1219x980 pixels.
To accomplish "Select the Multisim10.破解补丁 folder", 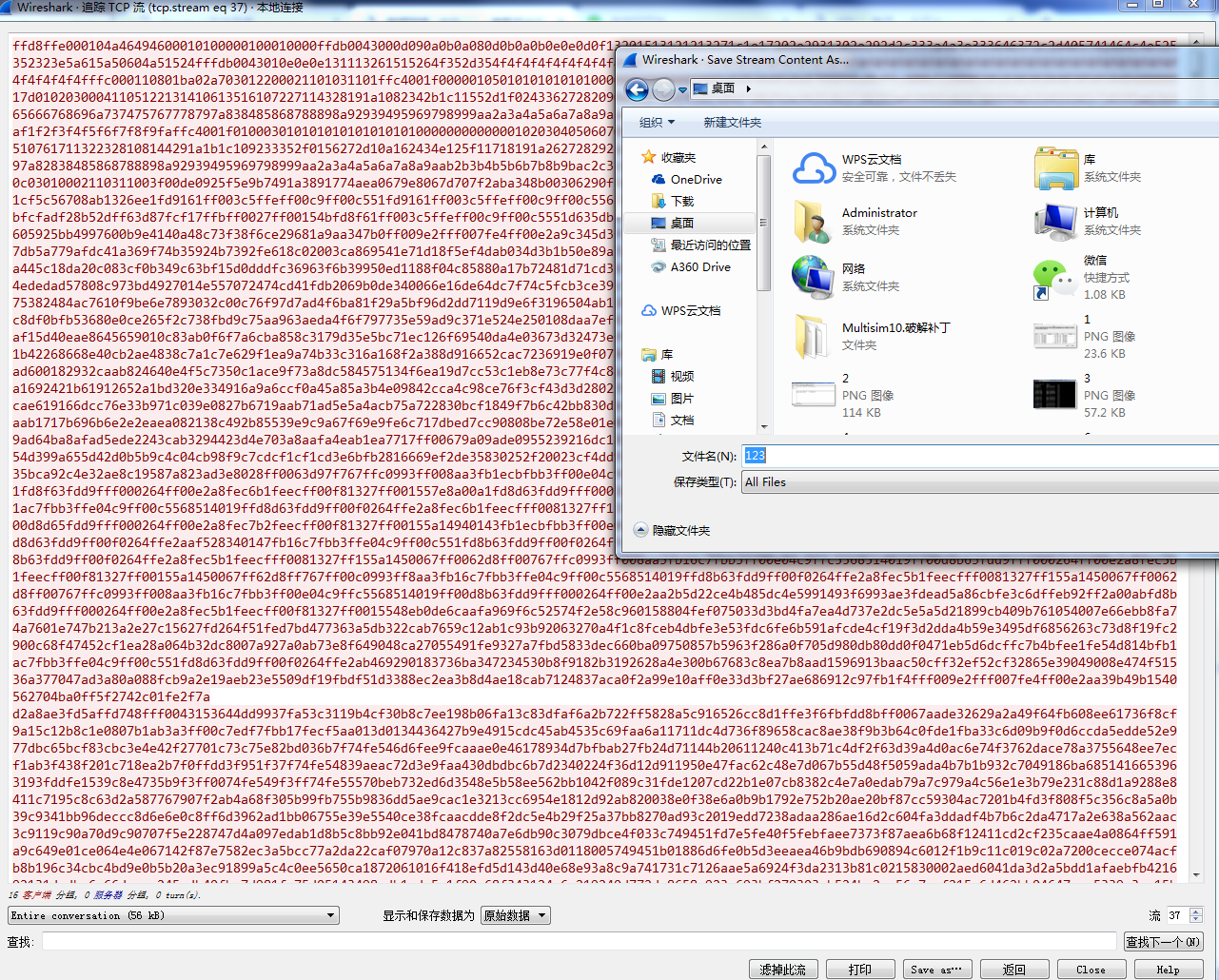I will pos(872,336).
